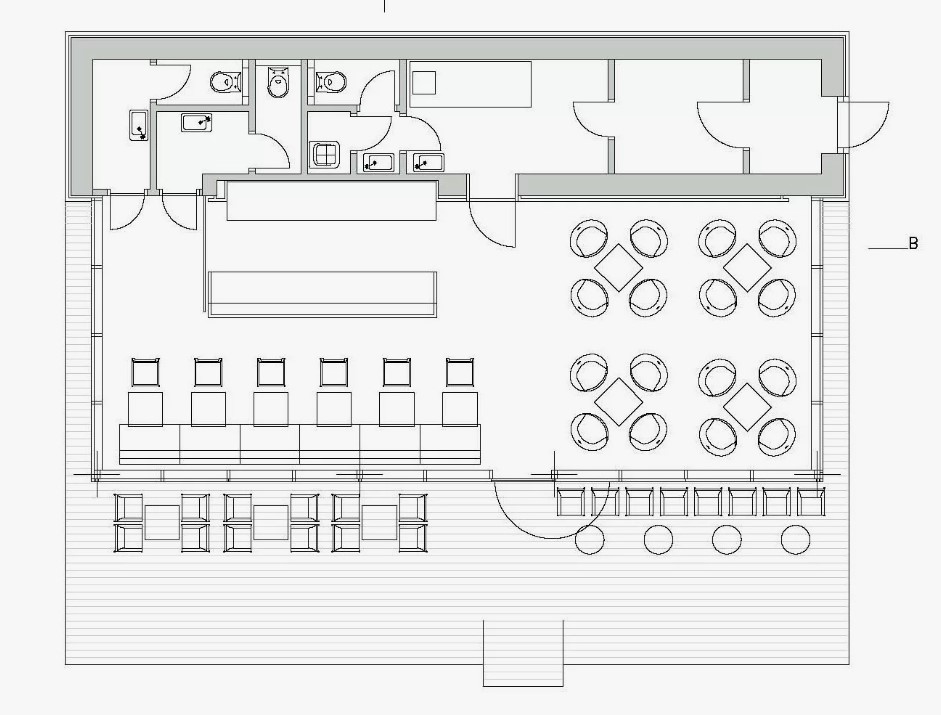Click the leftmost outdoor square table

pyautogui.click(x=163, y=523)
